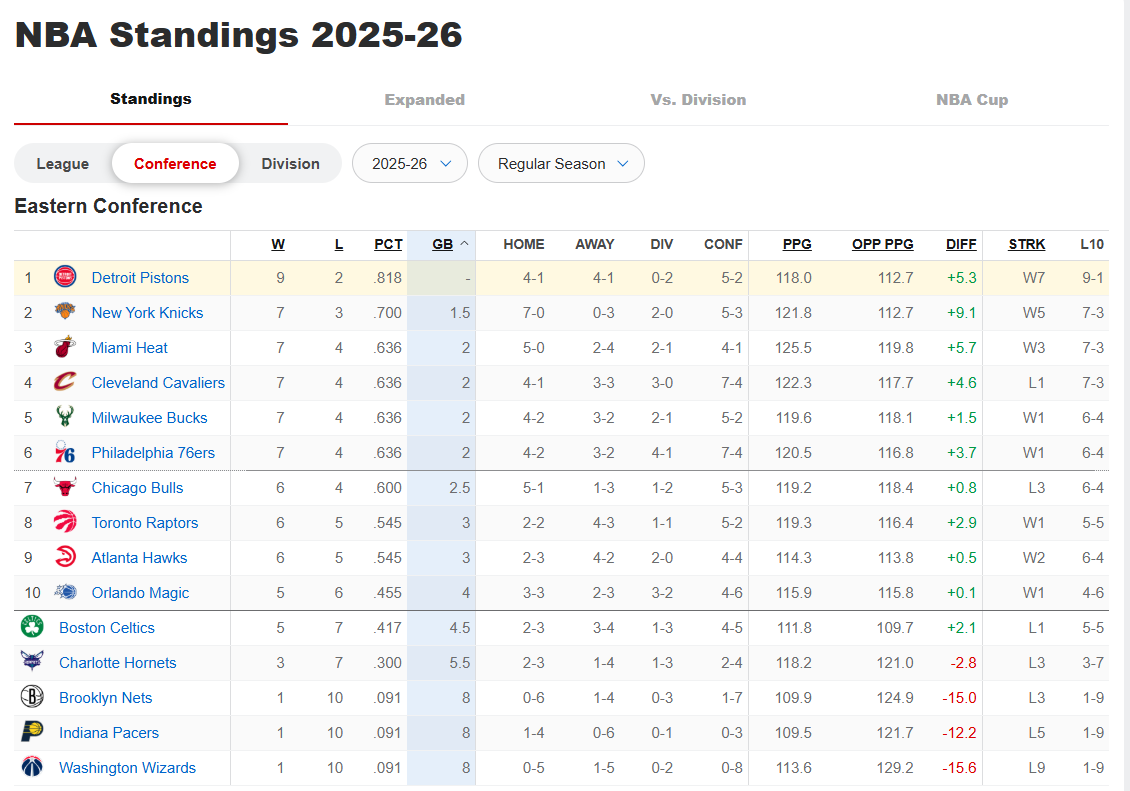Image resolution: width=1130 pixels, height=791 pixels.
Task: Sort standings by STRK header
Action: pyautogui.click(x=1027, y=244)
